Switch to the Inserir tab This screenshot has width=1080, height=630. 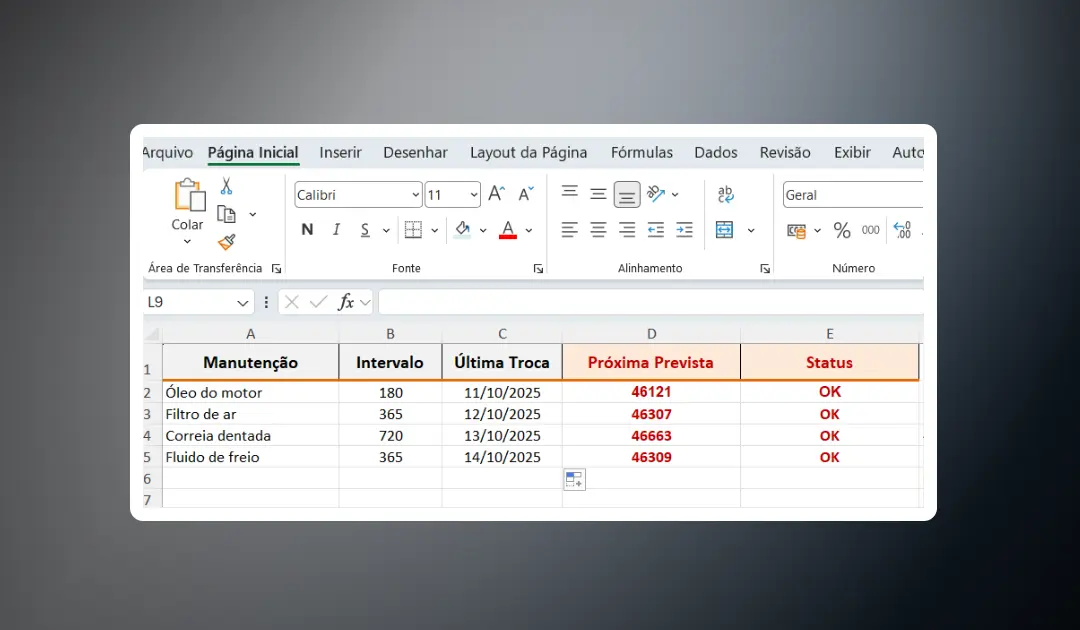(x=340, y=153)
